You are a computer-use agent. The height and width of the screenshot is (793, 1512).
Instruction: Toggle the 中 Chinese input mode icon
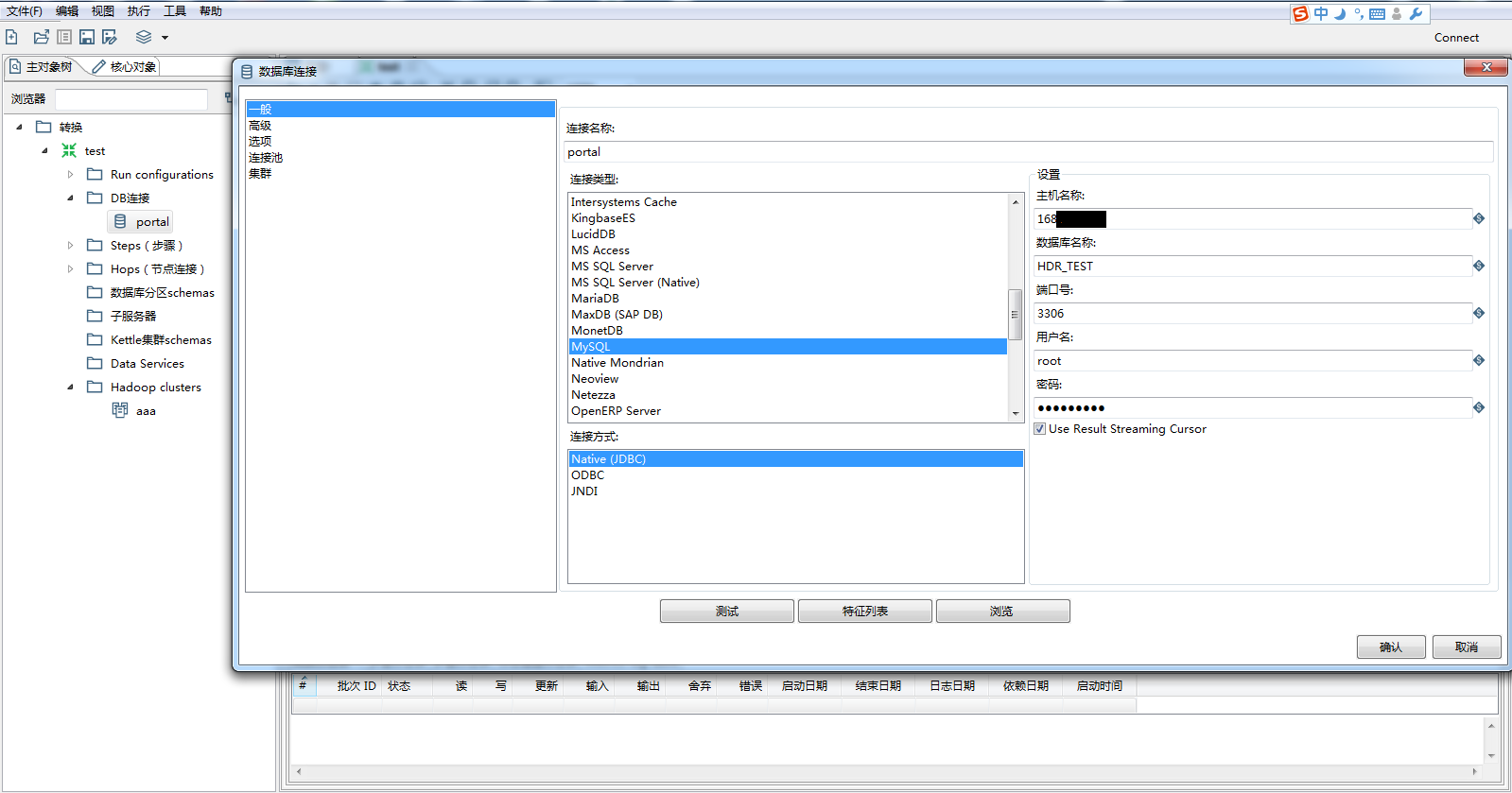[x=1321, y=13]
